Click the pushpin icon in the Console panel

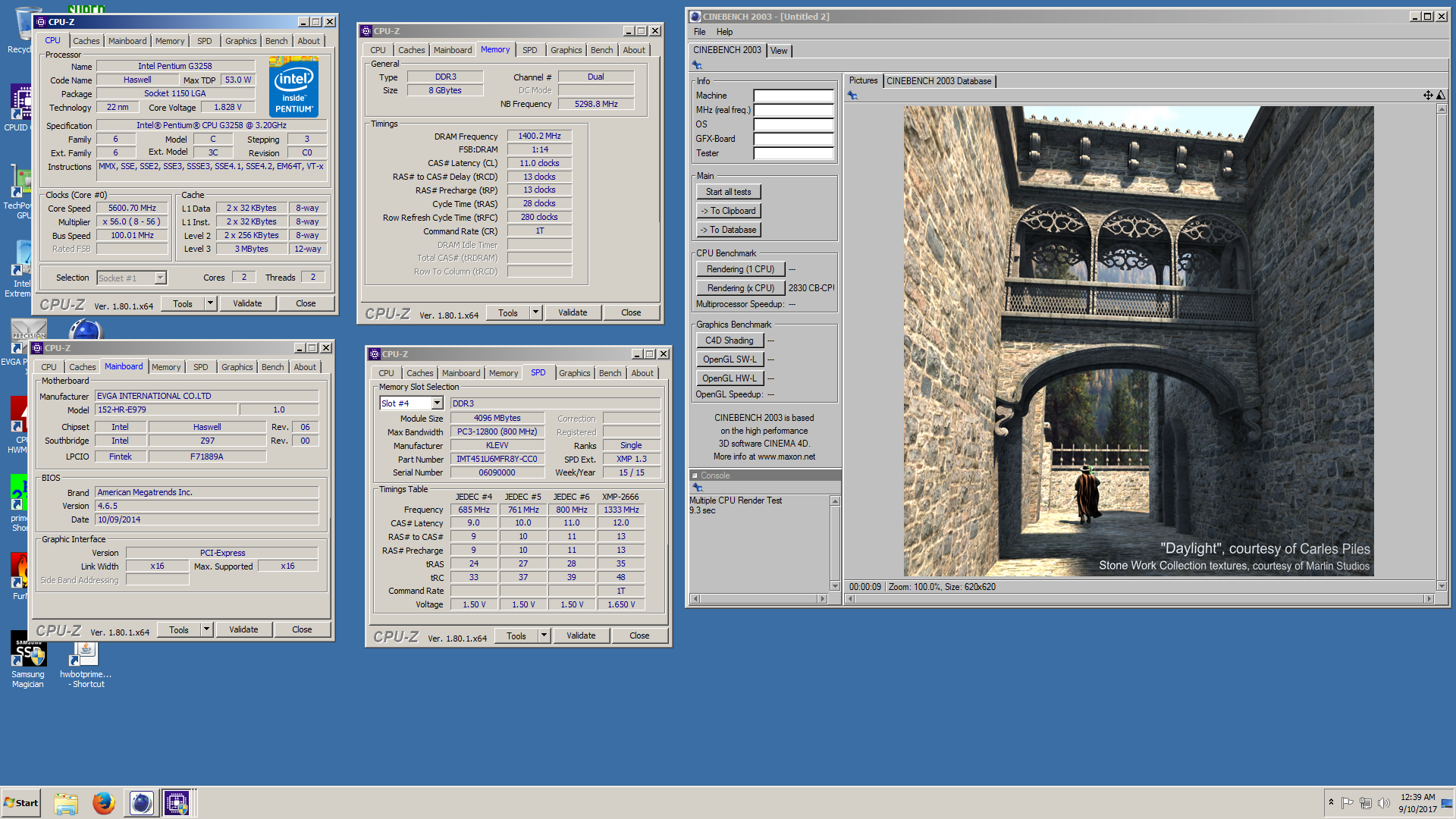tap(698, 488)
